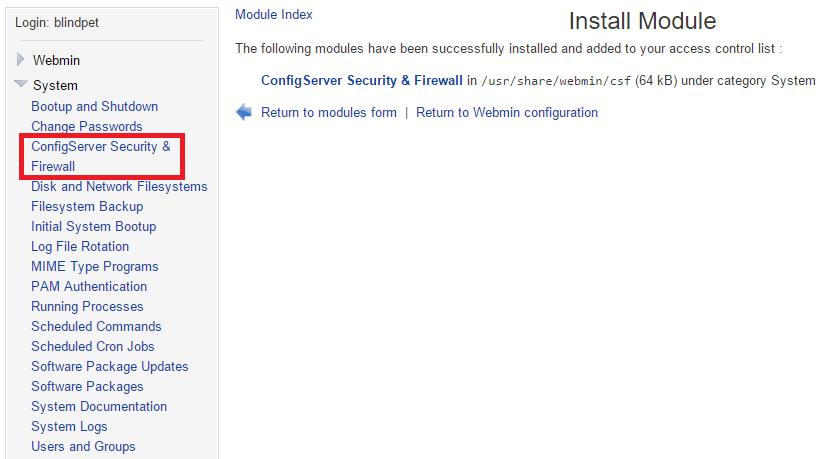Select Initial System Bootup
This screenshot has width=837, height=459.
click(93, 226)
